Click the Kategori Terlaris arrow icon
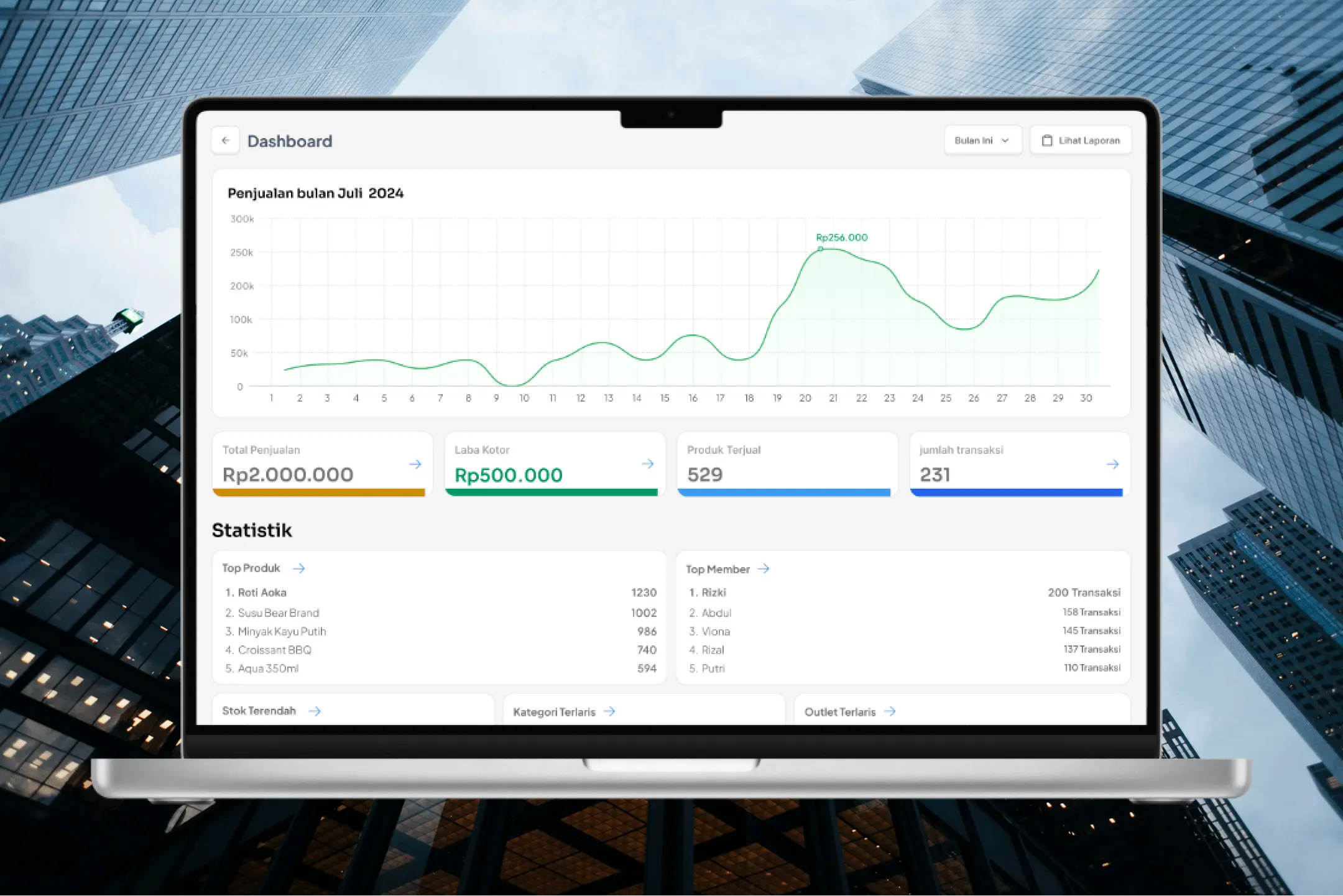Image resolution: width=1343 pixels, height=896 pixels. pos(609,711)
